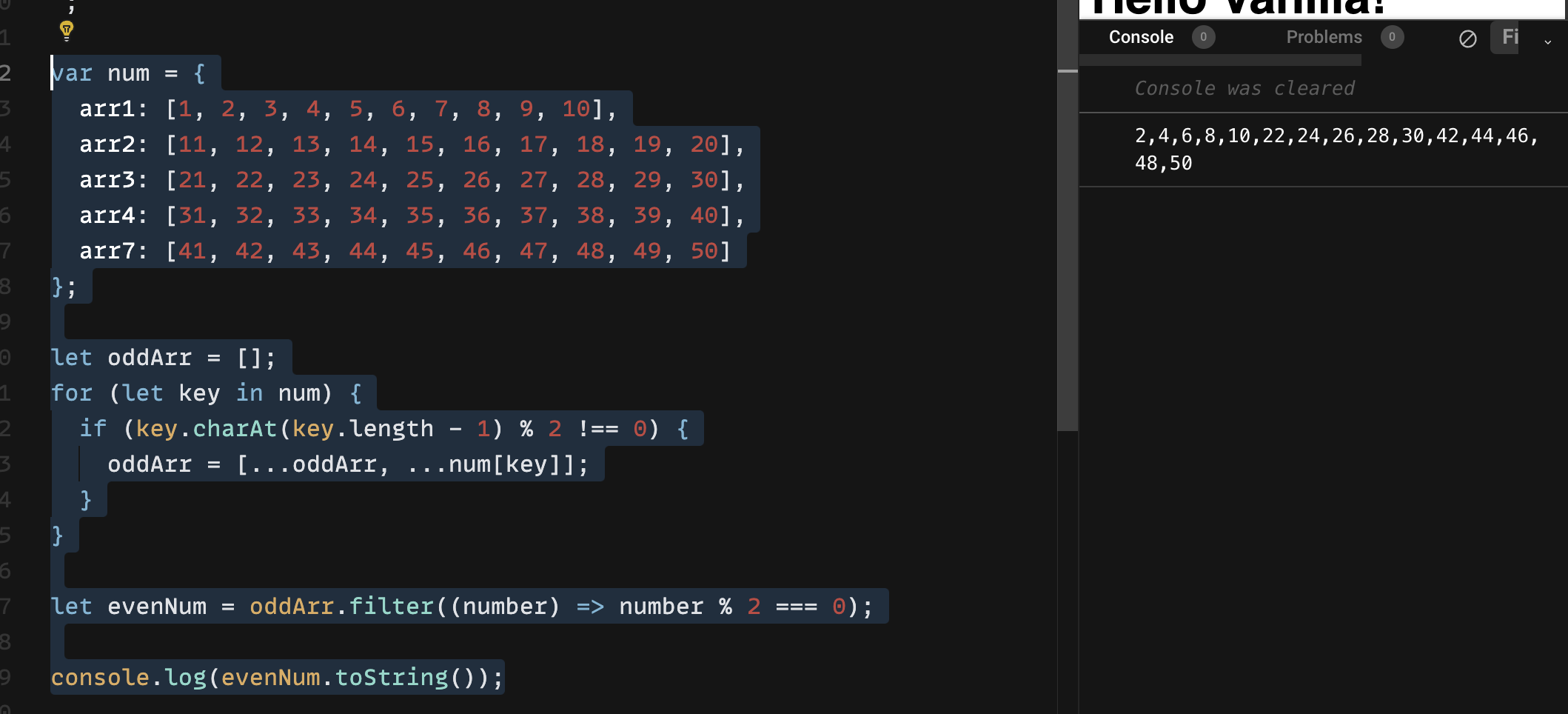The height and width of the screenshot is (714, 1568).
Task: Click 'for (let key in num)' line
Action: [x=207, y=393]
